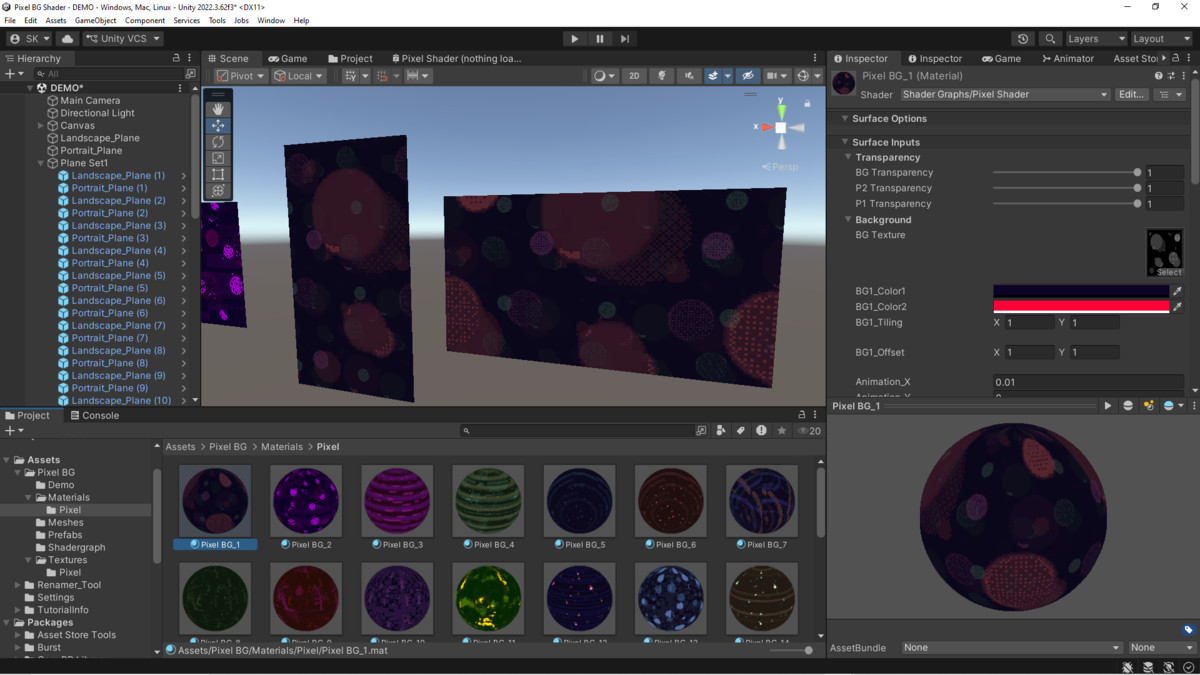Open the global search magnifier icon
The image size is (1200, 675).
coord(1050,39)
